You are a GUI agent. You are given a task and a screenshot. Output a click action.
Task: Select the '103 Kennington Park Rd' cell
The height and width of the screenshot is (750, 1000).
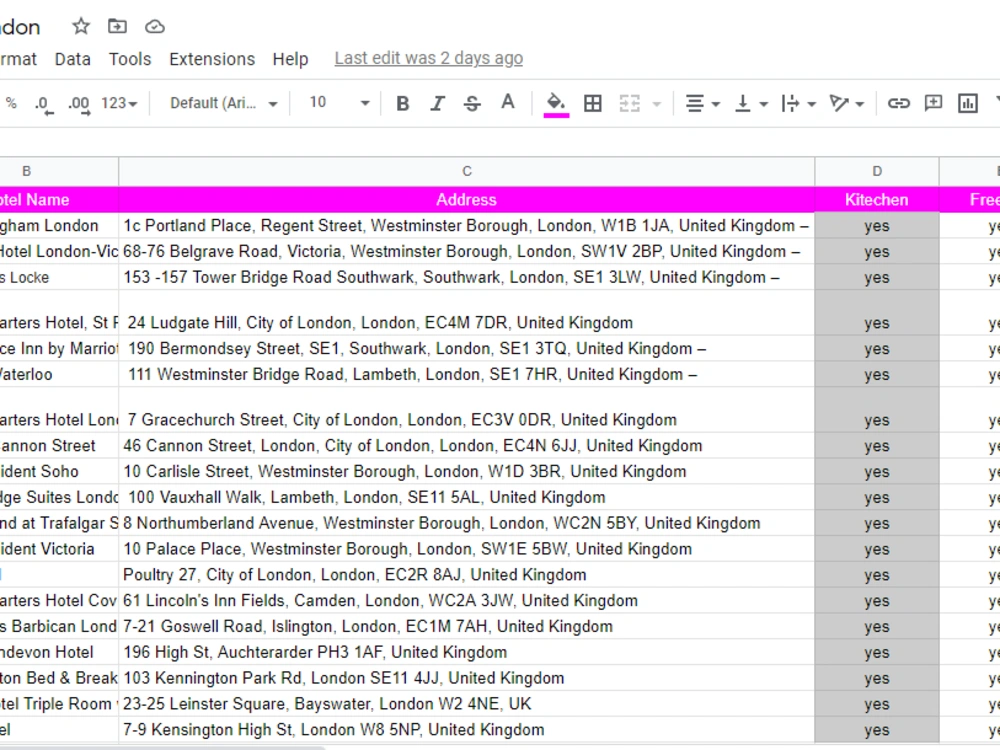click(466, 678)
